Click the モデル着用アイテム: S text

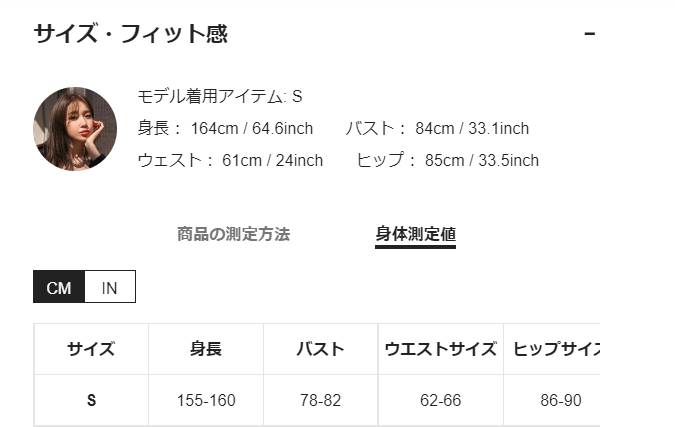(x=220, y=97)
